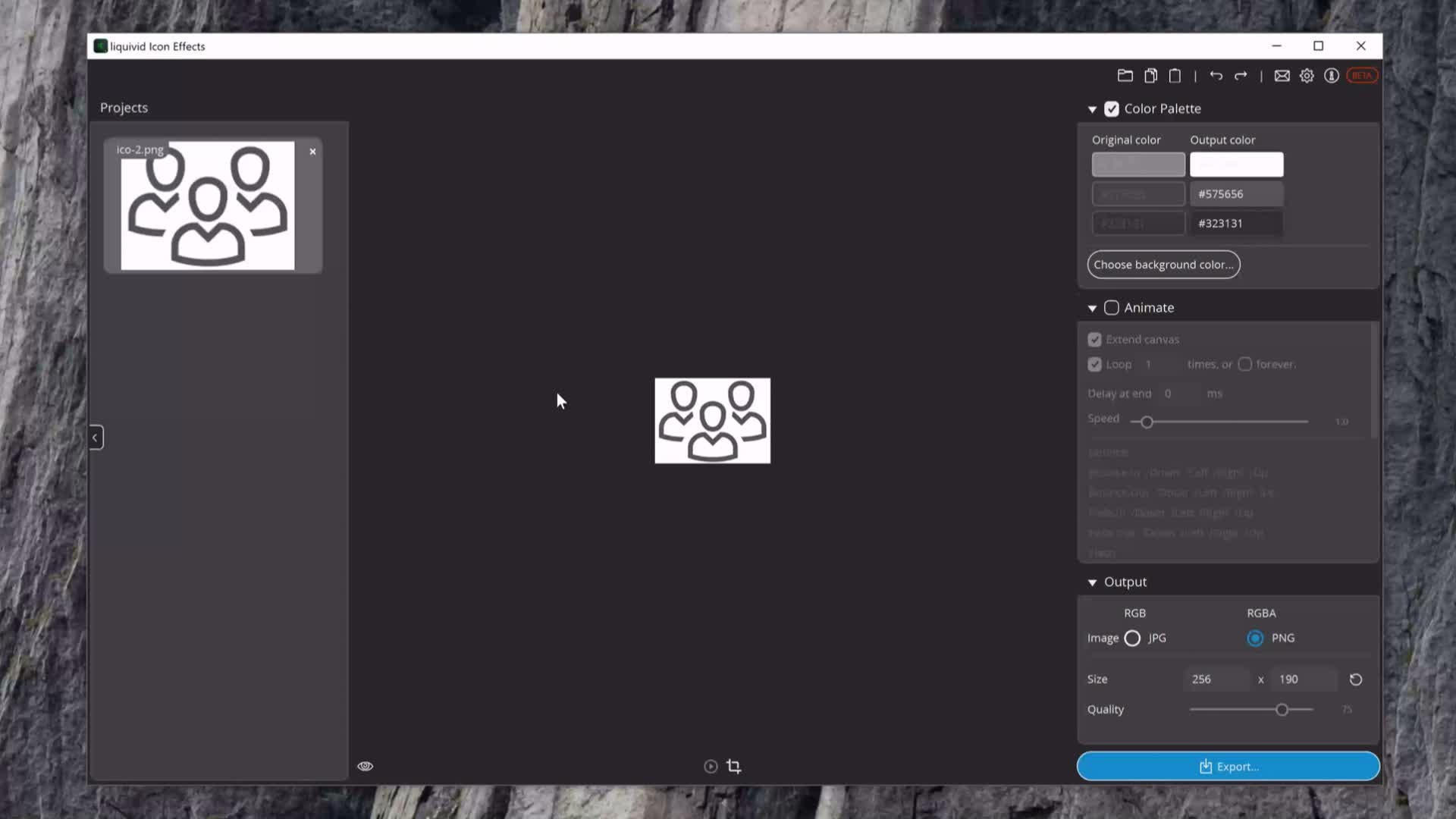Click the #575656 output color swatch
The image size is (1456, 819).
1236,194
